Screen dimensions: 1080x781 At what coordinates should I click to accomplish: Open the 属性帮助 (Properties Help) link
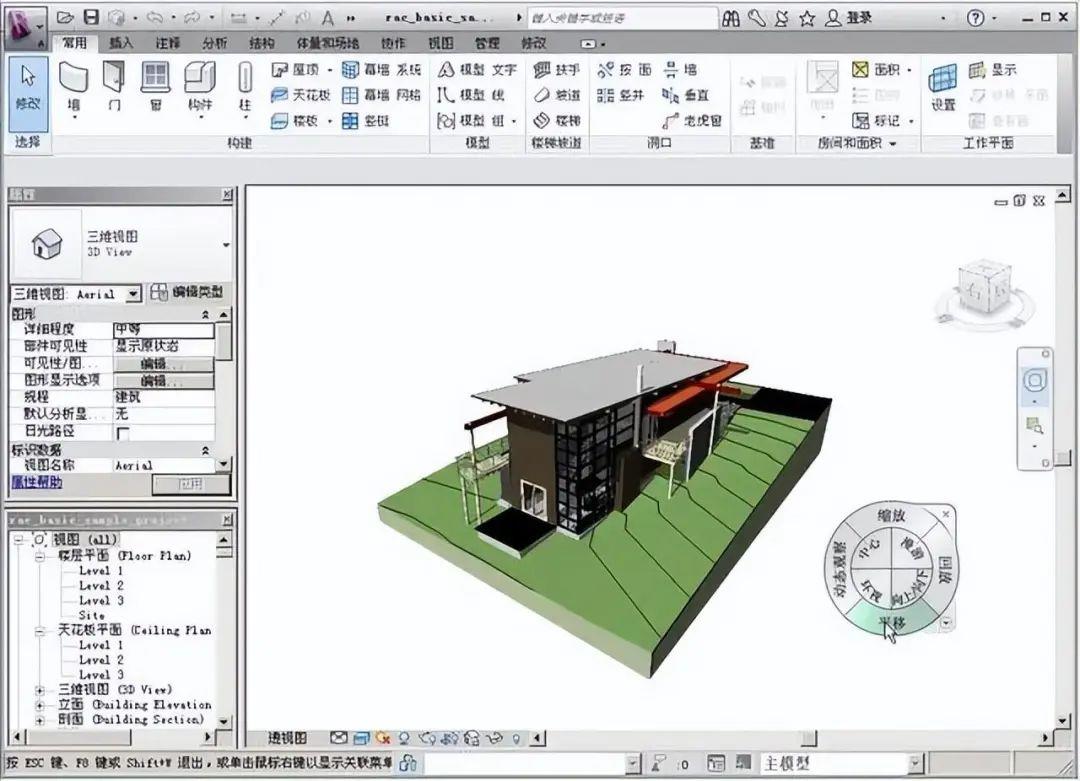pyautogui.click(x=37, y=482)
